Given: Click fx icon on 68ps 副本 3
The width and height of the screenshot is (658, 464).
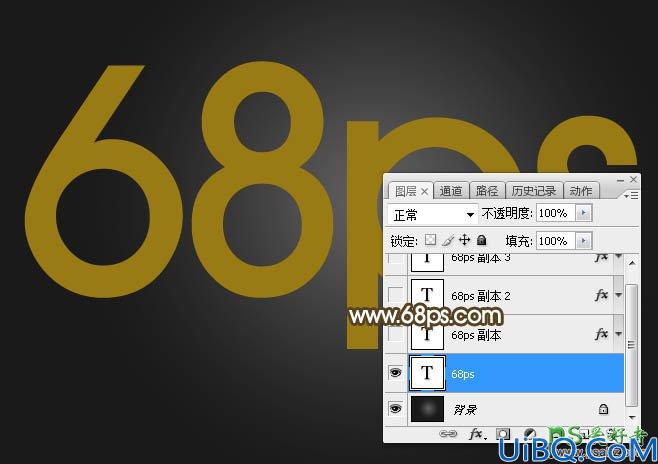Looking at the screenshot, I should click(601, 257).
